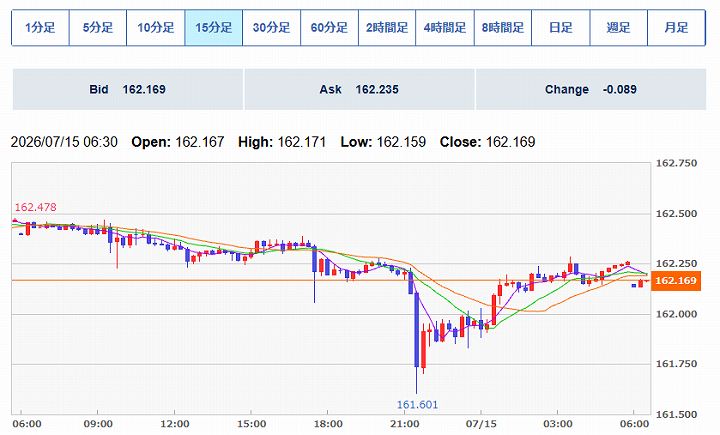Select the weekly 週足 tab
This screenshot has height=435, width=720.
click(619, 28)
